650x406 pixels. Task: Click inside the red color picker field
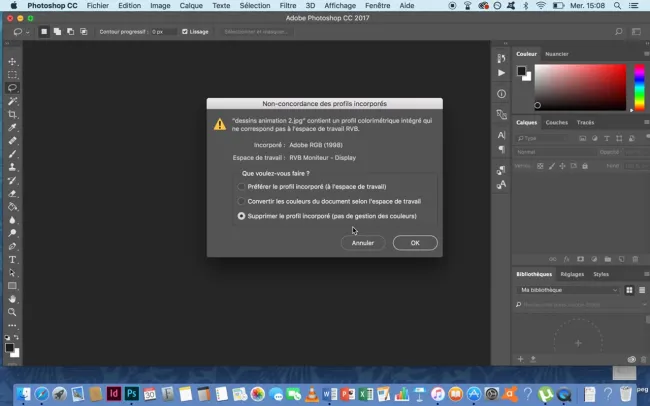580,87
